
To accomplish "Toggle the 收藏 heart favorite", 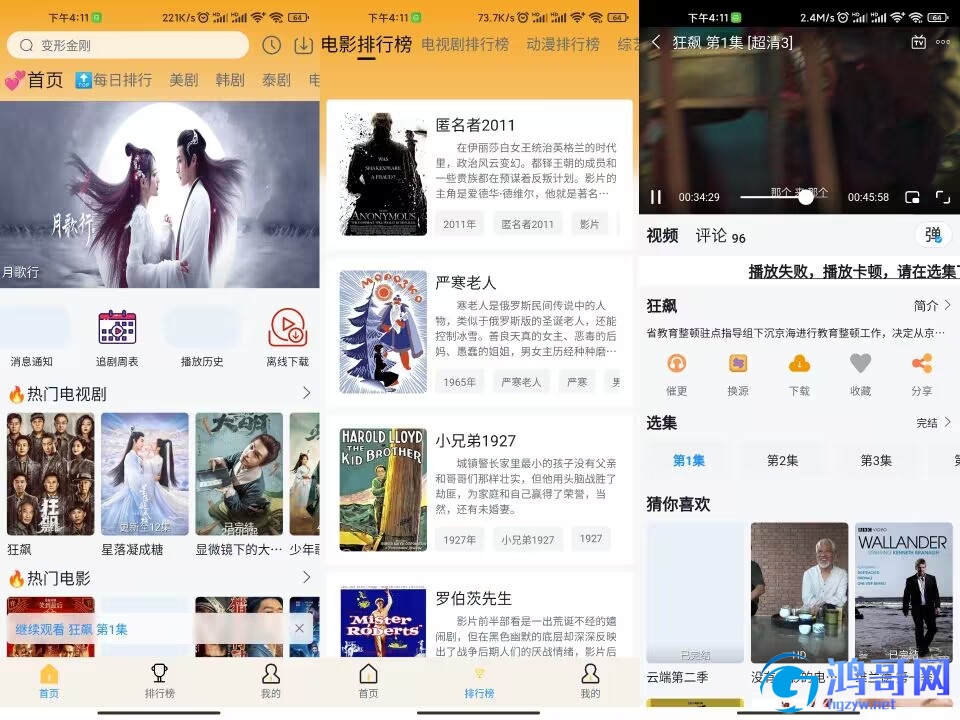I will 860,364.
